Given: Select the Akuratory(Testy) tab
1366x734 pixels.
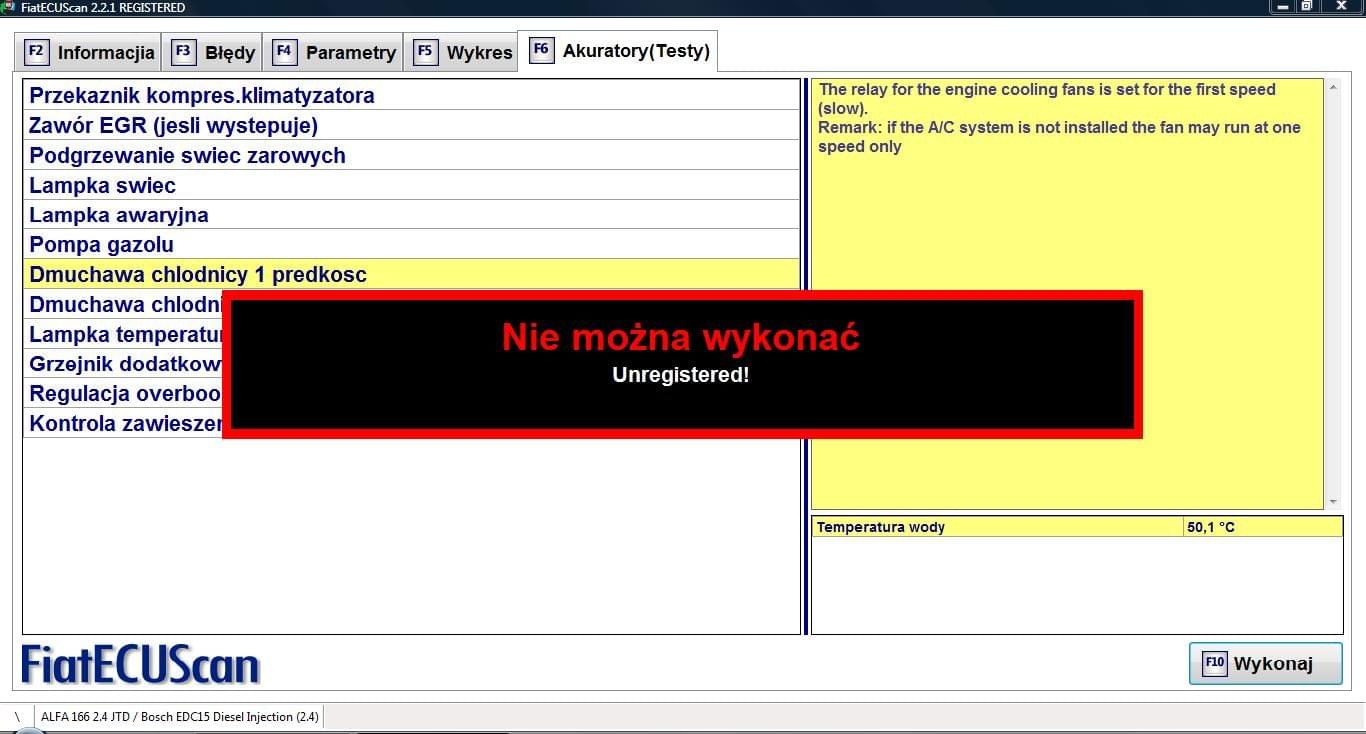Looking at the screenshot, I should 618,50.
